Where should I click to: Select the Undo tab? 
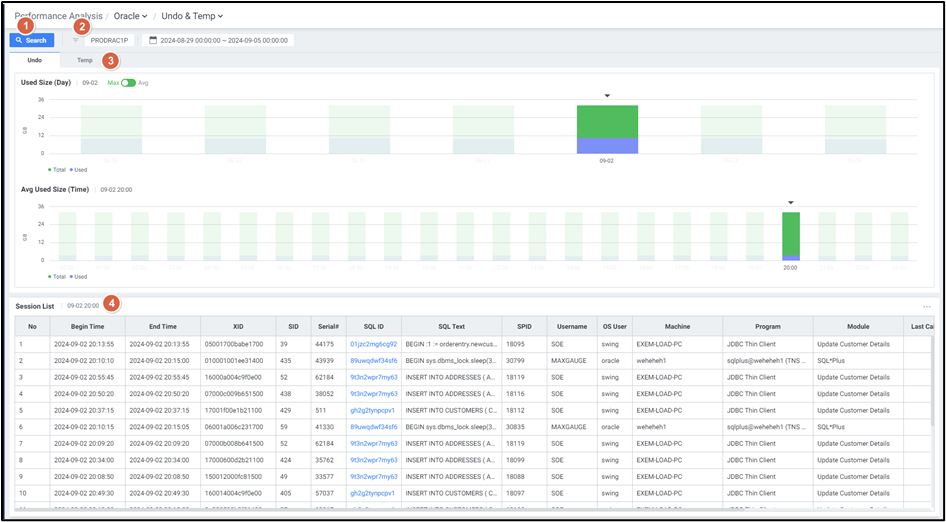point(34,60)
